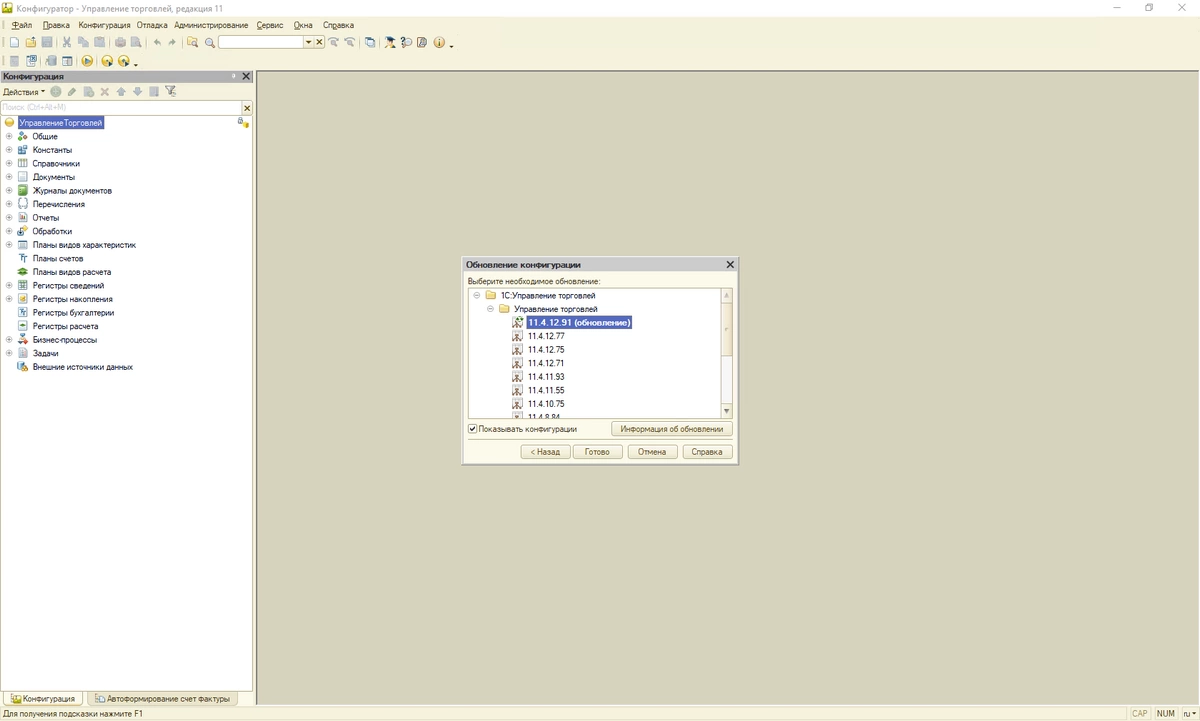This screenshot has width=1200, height=721.
Task: Click the edit pencil icon in Configuration panel
Action: (72, 91)
